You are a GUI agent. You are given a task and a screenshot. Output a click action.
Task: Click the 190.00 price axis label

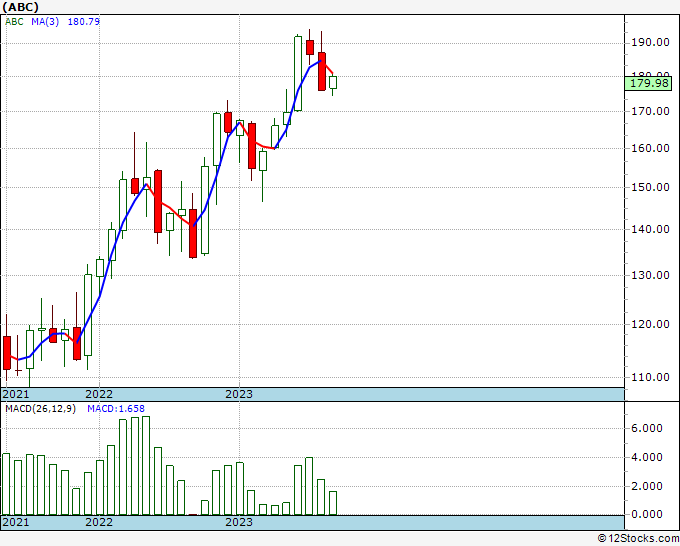pos(650,43)
